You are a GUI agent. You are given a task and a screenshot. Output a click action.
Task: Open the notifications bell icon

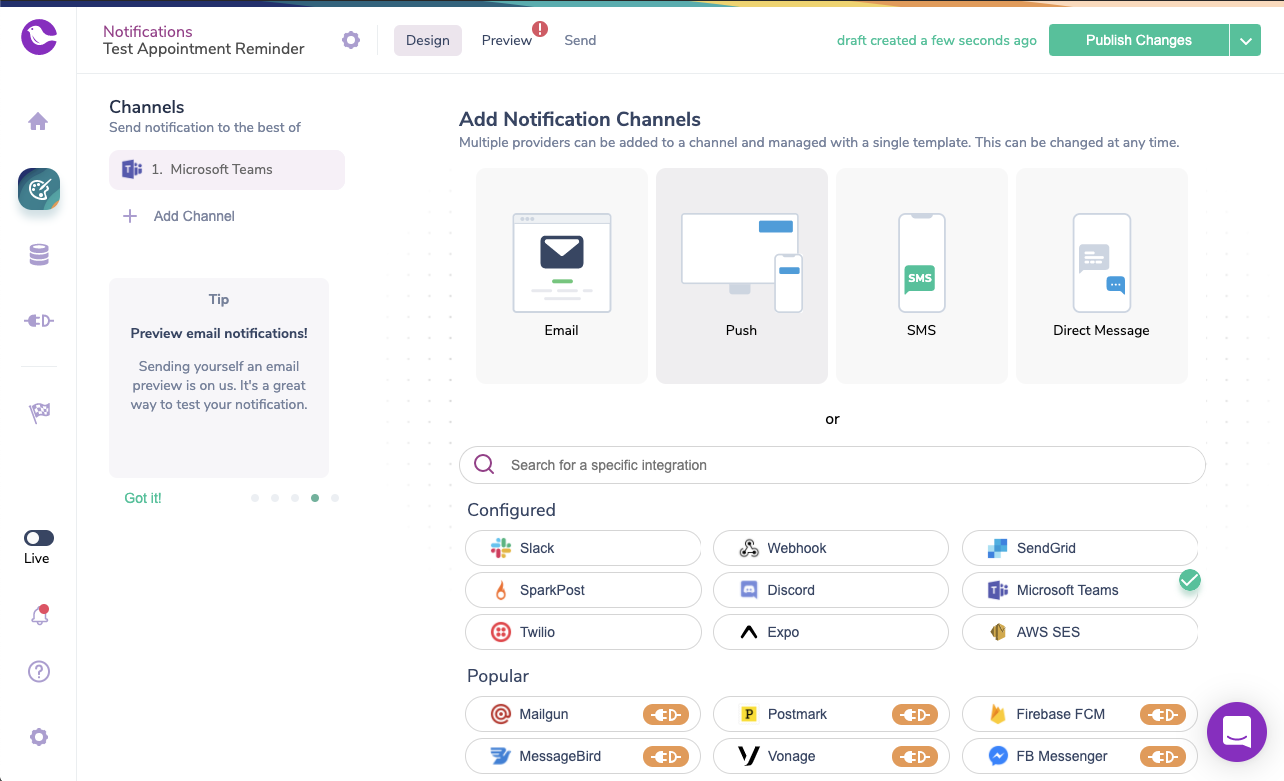pyautogui.click(x=39, y=616)
